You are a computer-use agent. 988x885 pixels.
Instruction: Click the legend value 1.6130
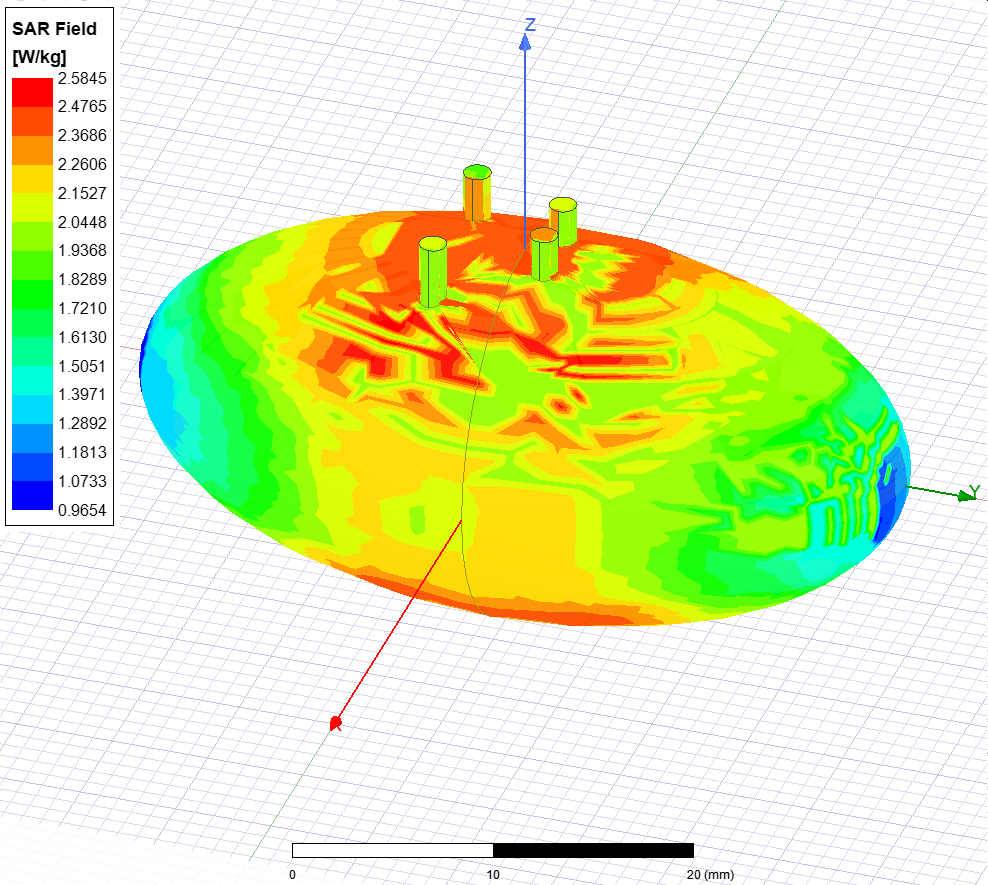coord(82,337)
